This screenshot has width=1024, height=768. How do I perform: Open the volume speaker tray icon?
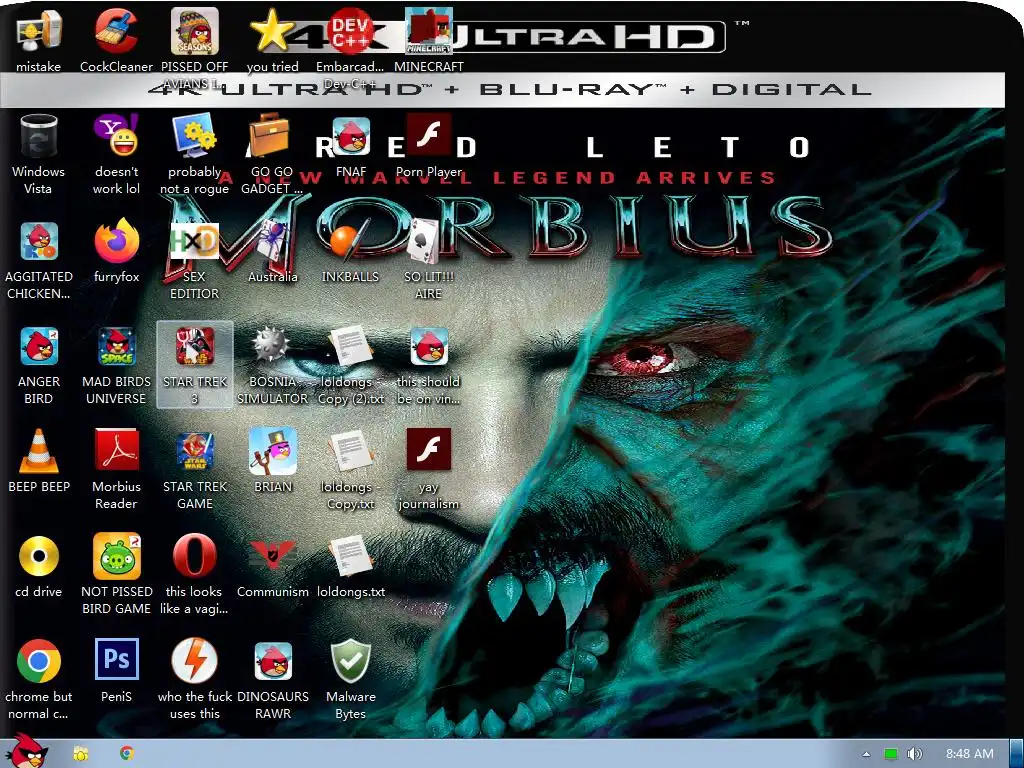915,754
